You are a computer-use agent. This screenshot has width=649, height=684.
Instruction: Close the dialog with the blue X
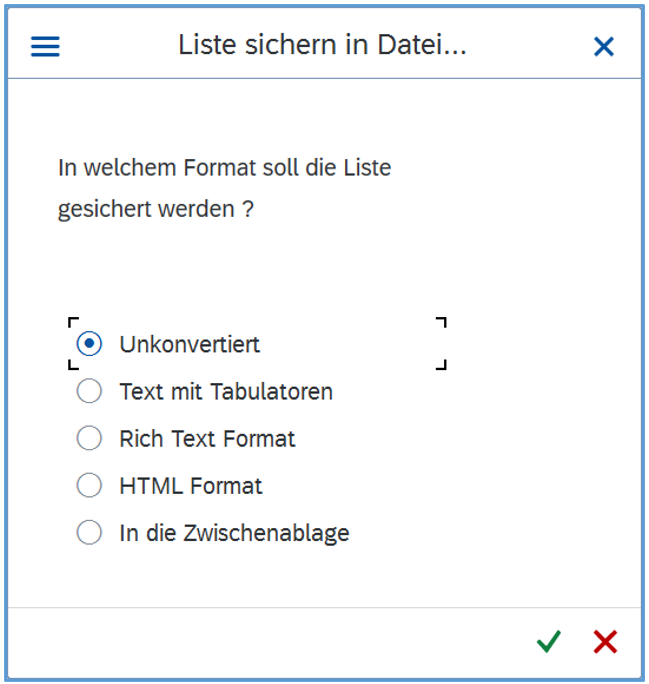point(604,46)
